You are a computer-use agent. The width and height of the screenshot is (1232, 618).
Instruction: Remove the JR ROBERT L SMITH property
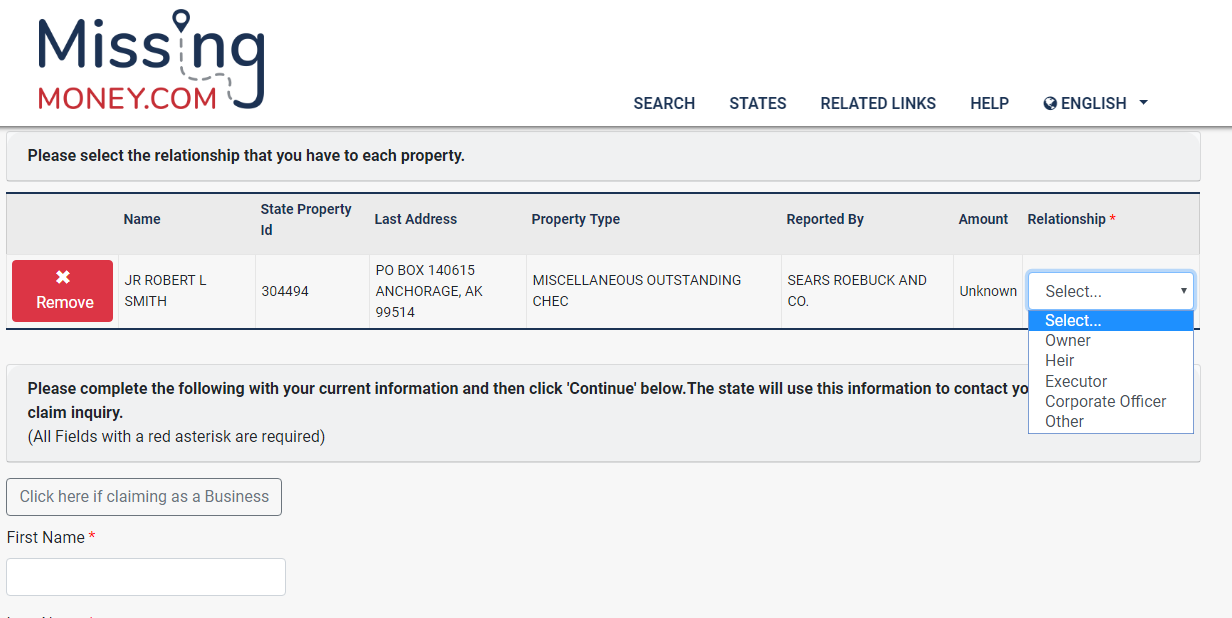(62, 291)
